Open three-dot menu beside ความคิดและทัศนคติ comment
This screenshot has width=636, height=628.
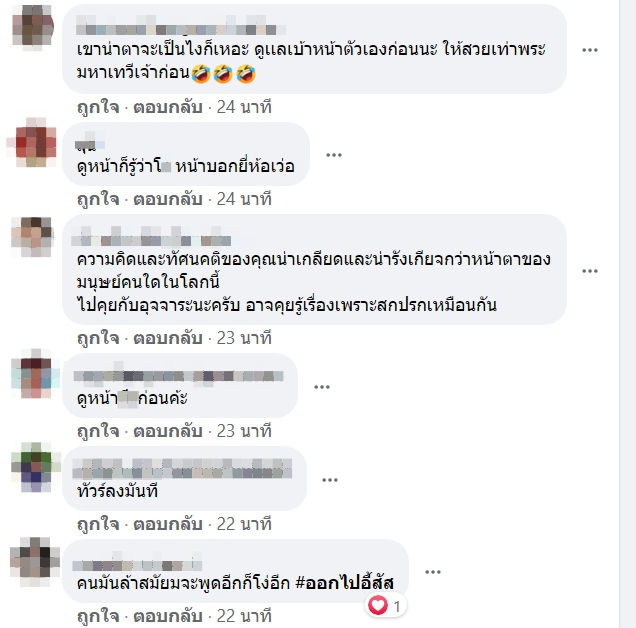590,271
